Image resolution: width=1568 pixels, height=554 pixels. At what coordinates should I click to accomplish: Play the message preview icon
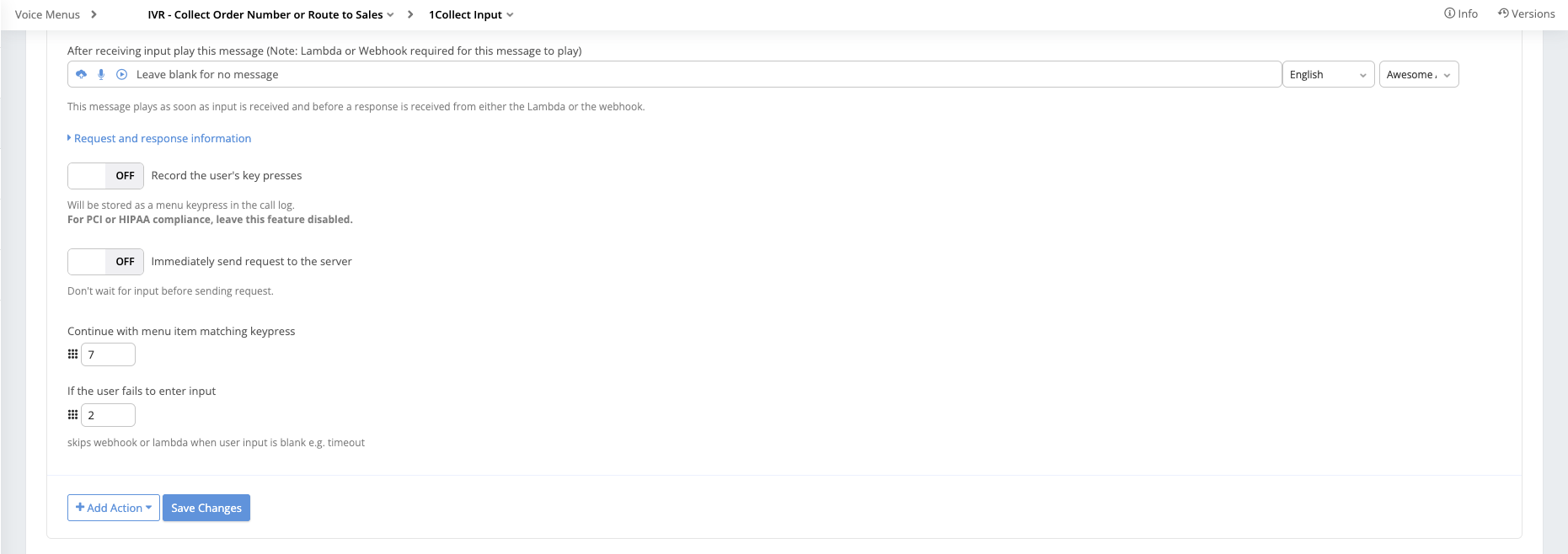(121, 74)
